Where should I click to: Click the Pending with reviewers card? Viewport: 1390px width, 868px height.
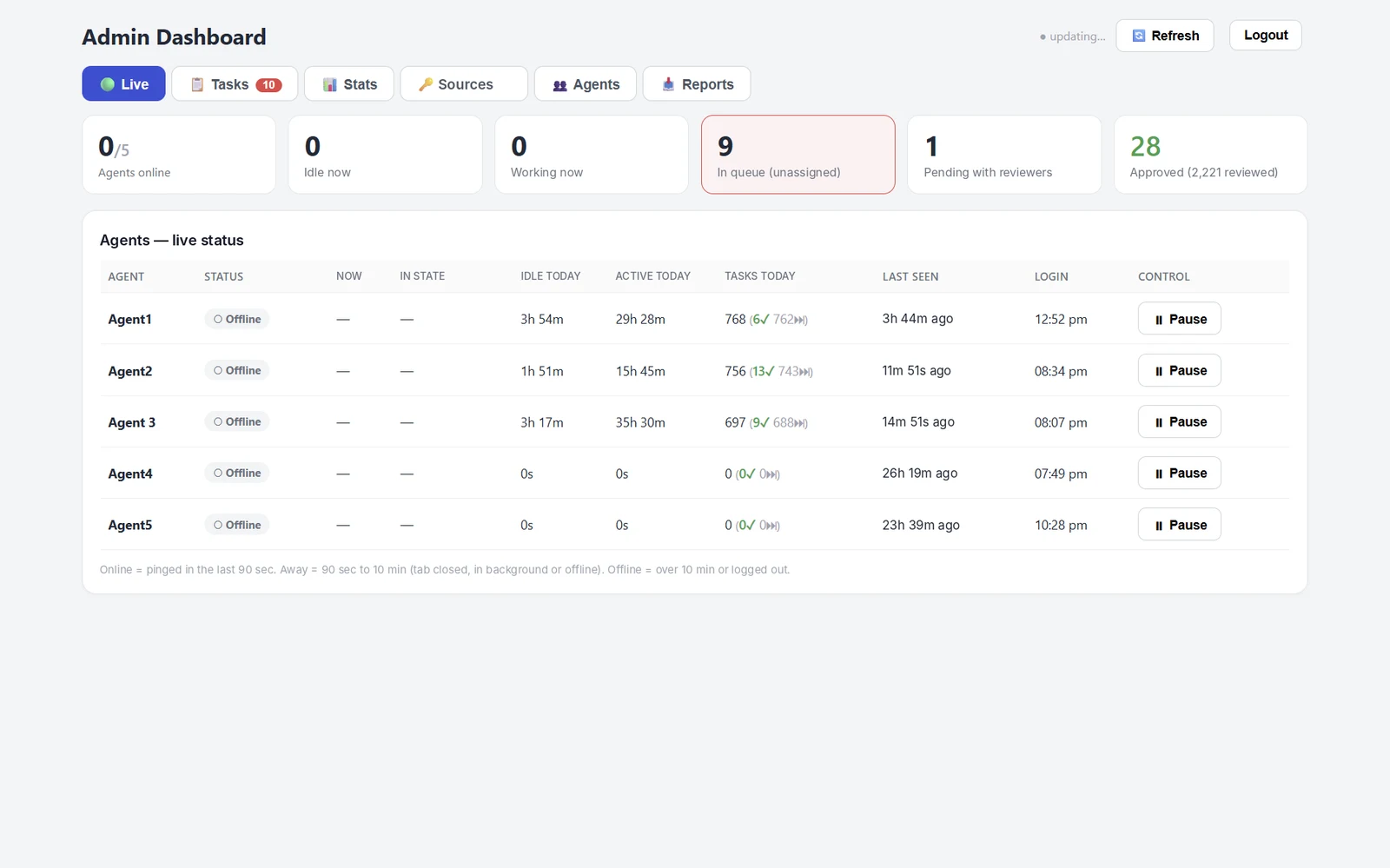pos(1004,155)
